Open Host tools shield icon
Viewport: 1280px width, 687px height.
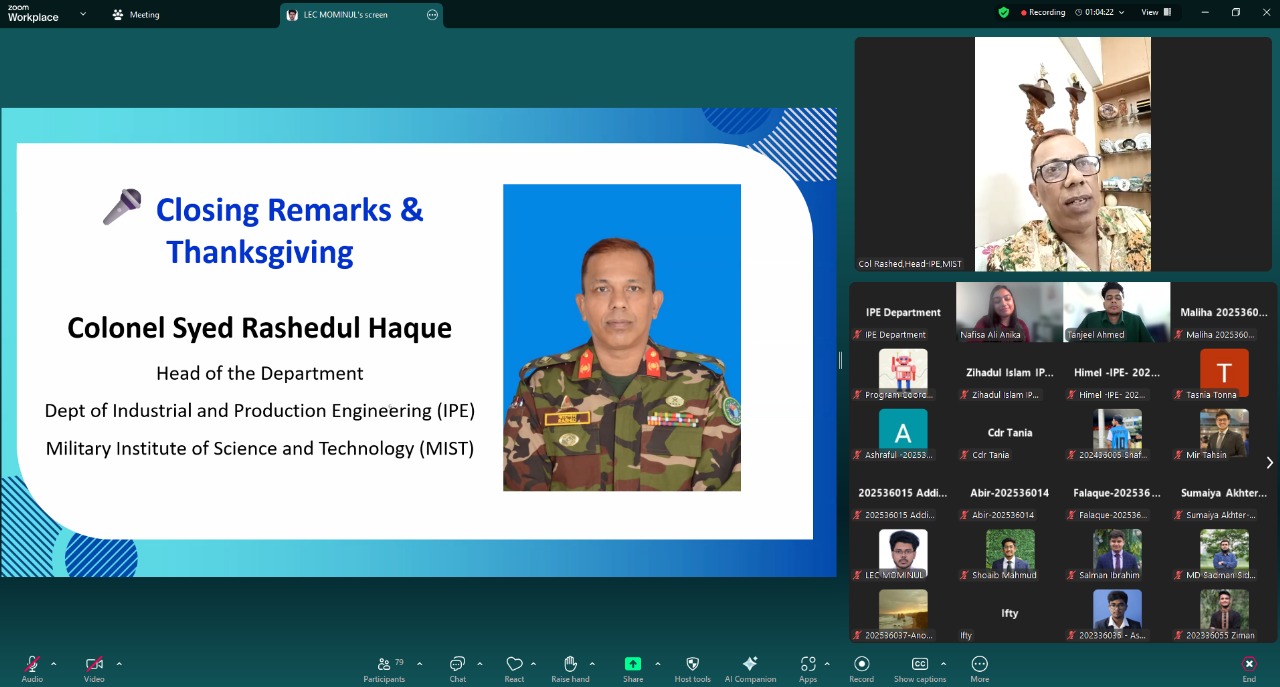pos(692,664)
